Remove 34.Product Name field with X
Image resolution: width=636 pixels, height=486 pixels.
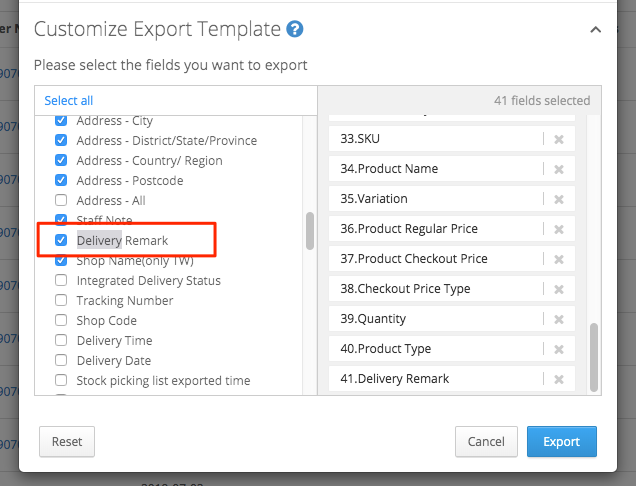point(559,169)
